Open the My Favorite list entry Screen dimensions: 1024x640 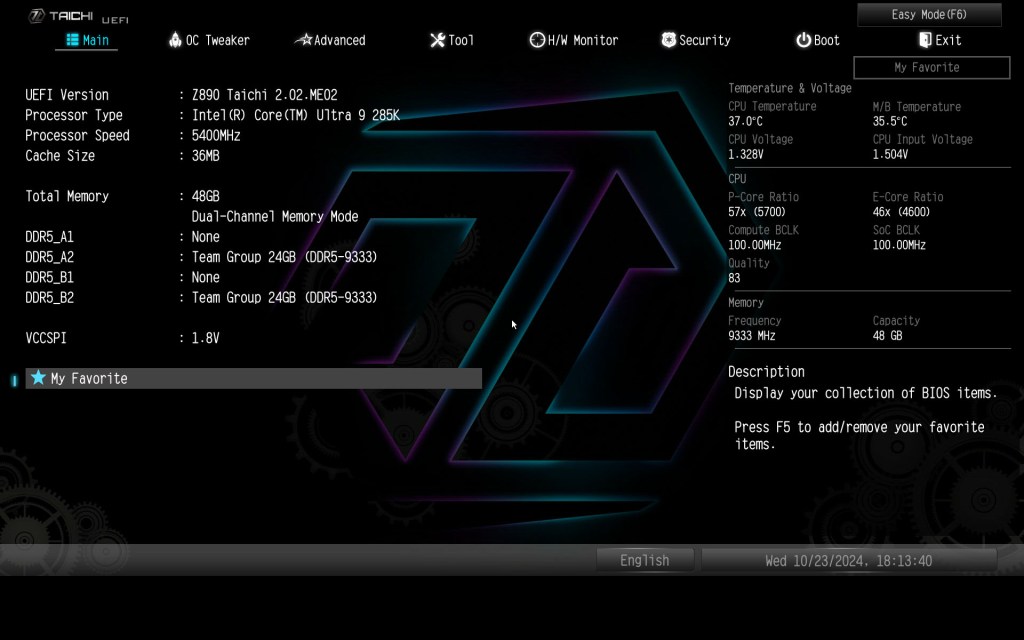[x=253, y=378]
